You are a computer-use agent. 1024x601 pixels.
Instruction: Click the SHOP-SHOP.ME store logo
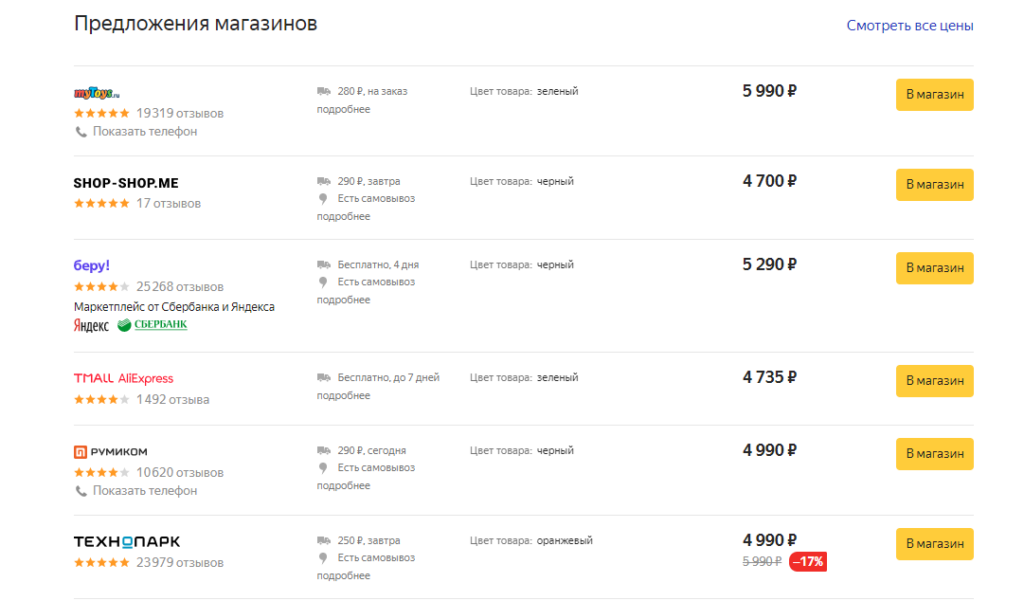click(x=126, y=183)
